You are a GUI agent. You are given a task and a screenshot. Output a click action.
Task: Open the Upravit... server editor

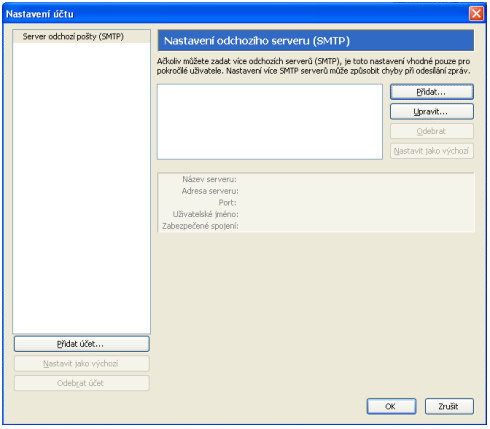(432, 111)
